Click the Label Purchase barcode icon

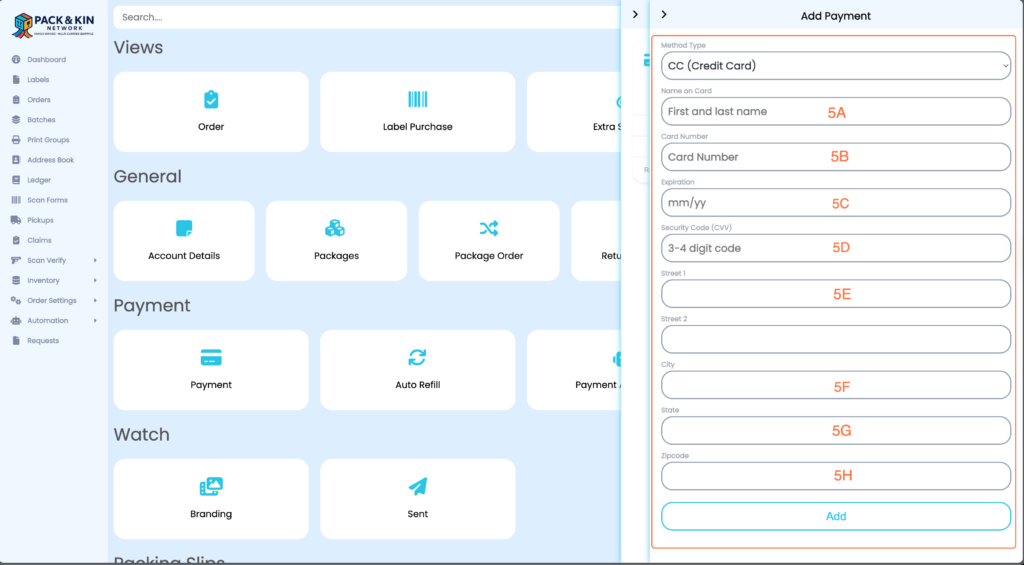(418, 99)
